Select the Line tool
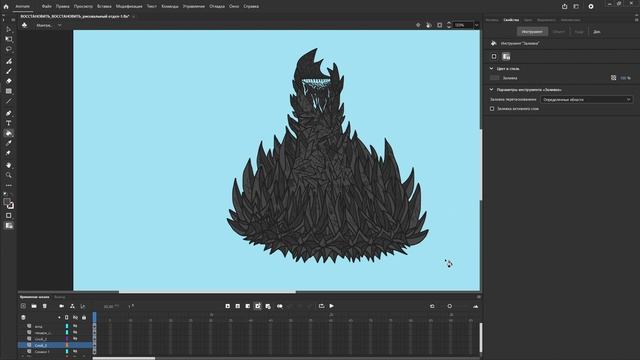Viewport: 640px width, 360px height. pos(9,101)
